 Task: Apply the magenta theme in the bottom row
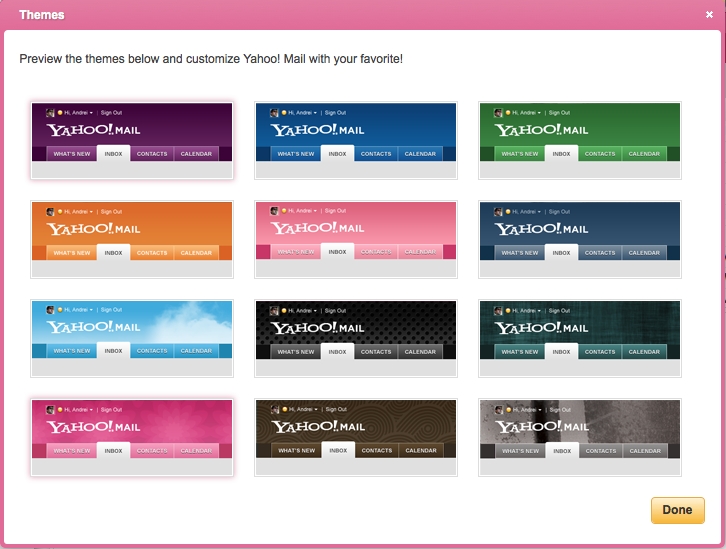tap(132, 437)
